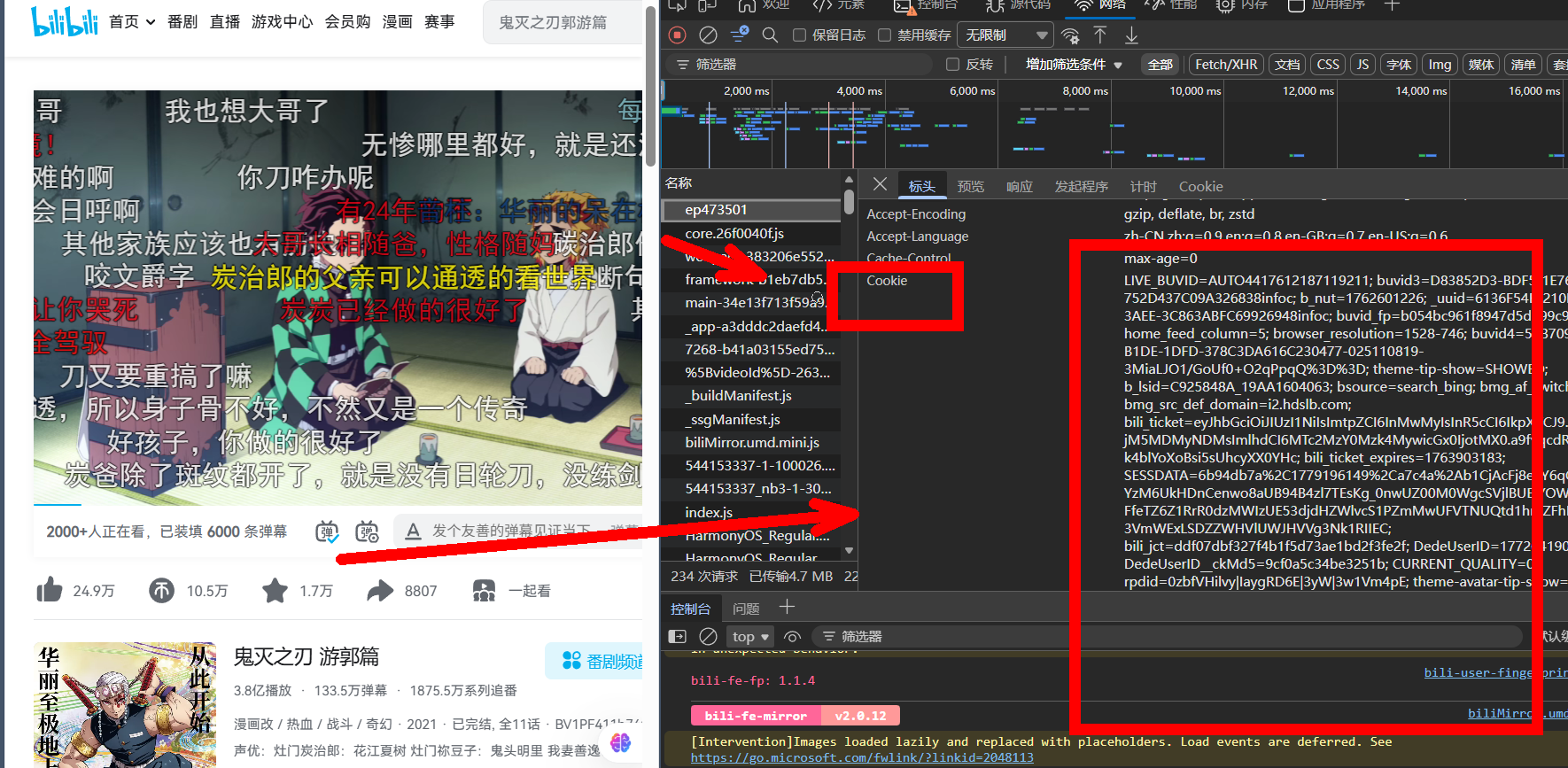Open the 无限制 throttling dropdown
1568x768 pixels.
click(x=1006, y=35)
